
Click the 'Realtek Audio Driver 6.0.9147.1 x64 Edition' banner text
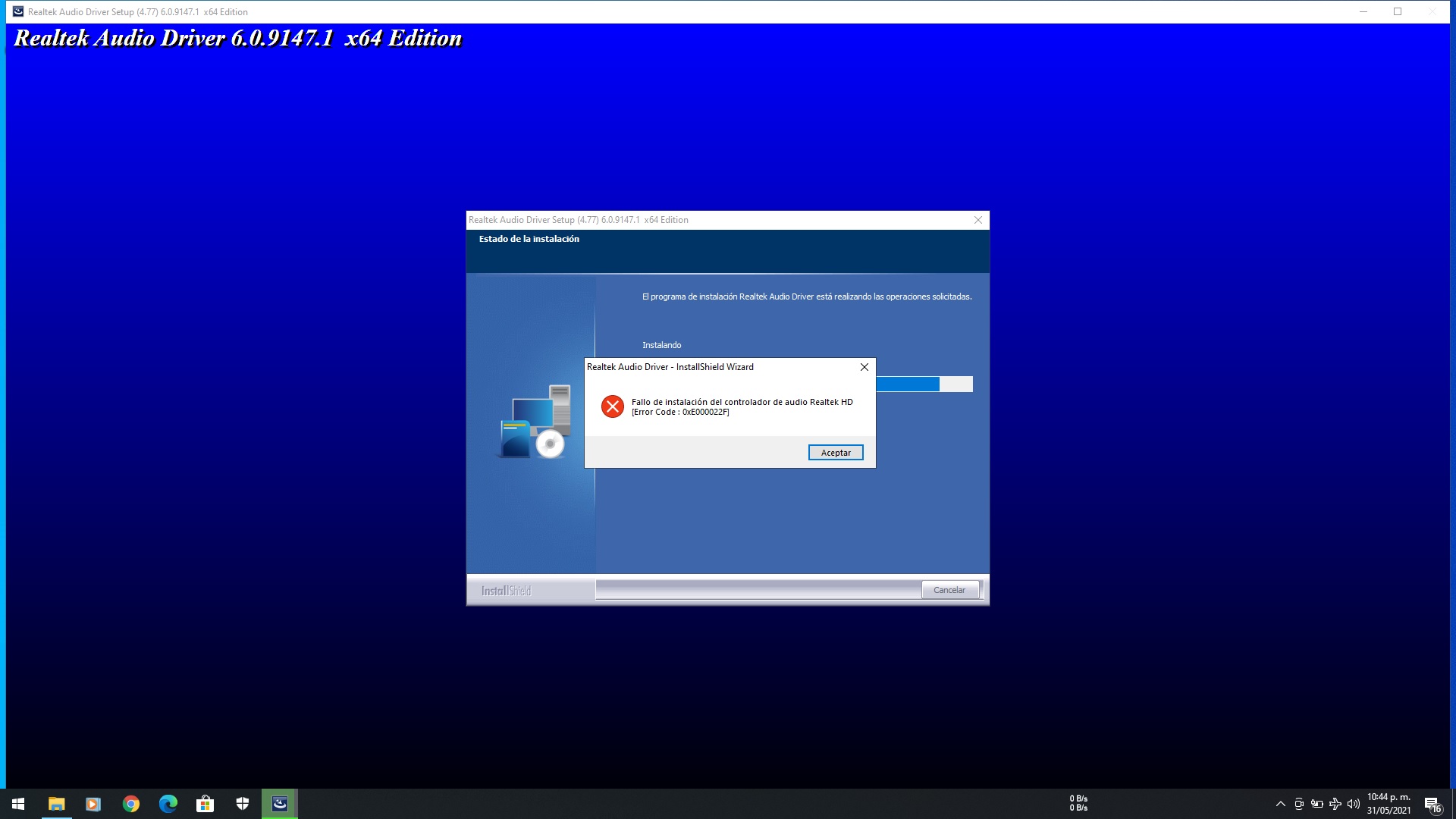[238, 39]
